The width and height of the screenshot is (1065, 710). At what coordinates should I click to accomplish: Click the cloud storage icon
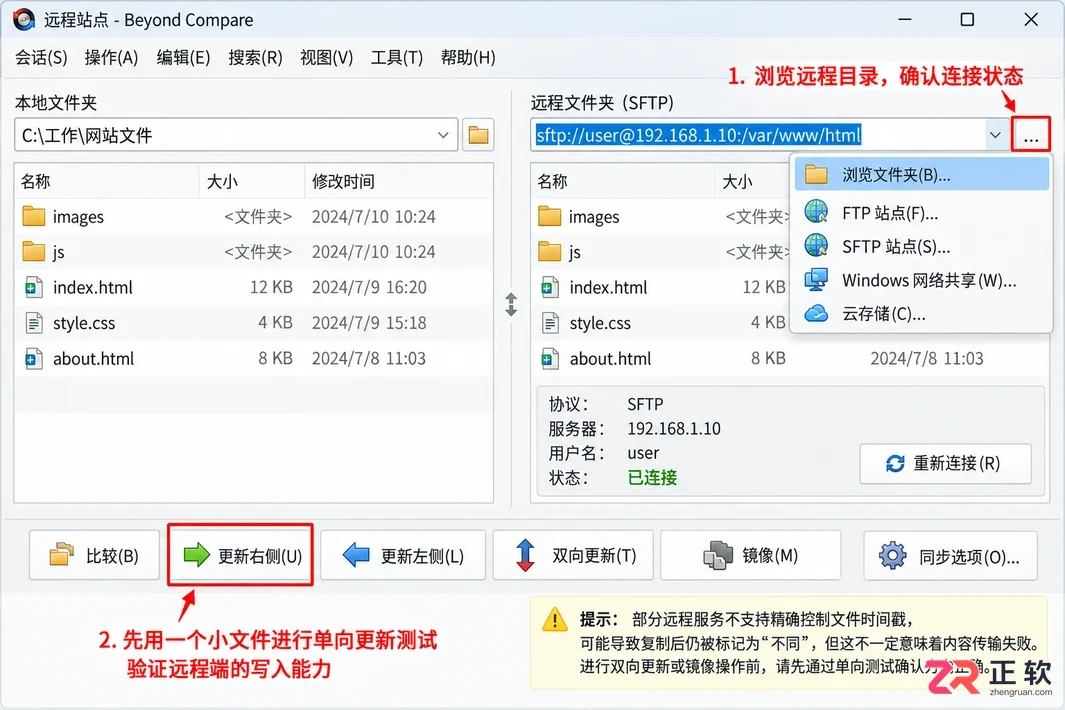[816, 313]
